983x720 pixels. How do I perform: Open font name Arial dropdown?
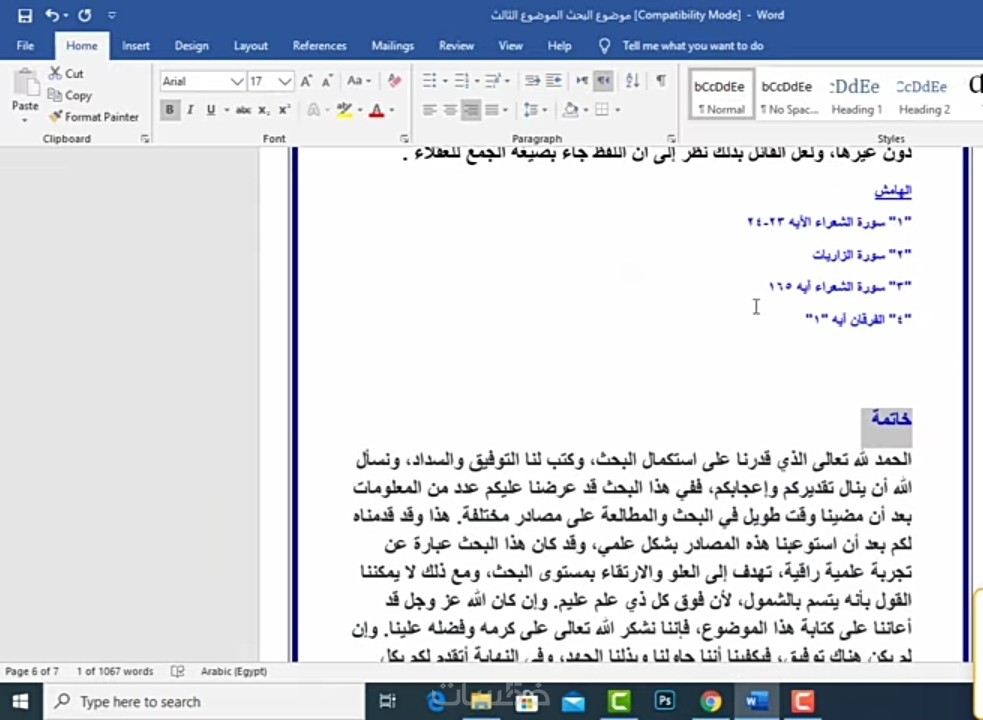[x=236, y=82]
